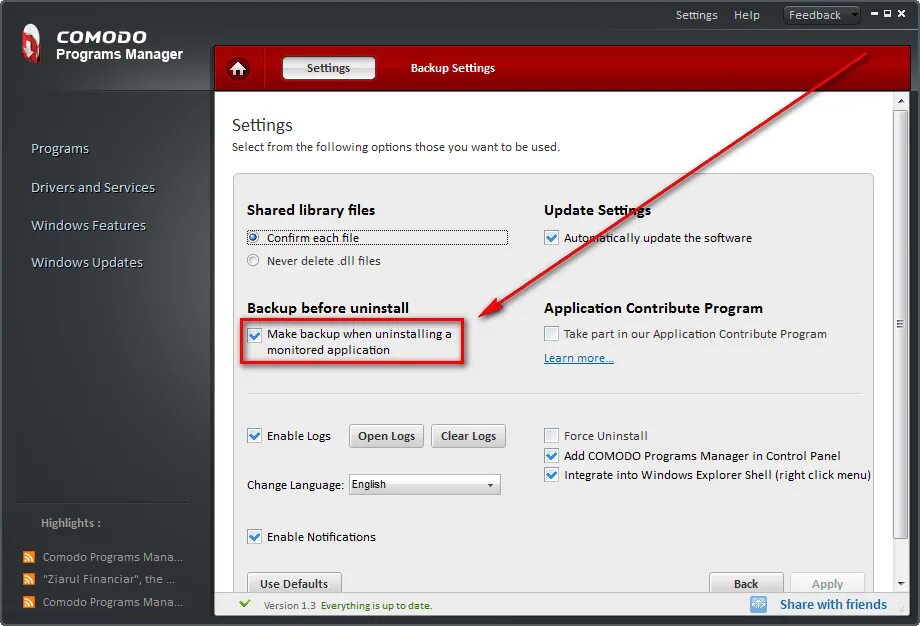Click the "Shared library files" heading
Screen dimensions: 920x626
coord(310,210)
